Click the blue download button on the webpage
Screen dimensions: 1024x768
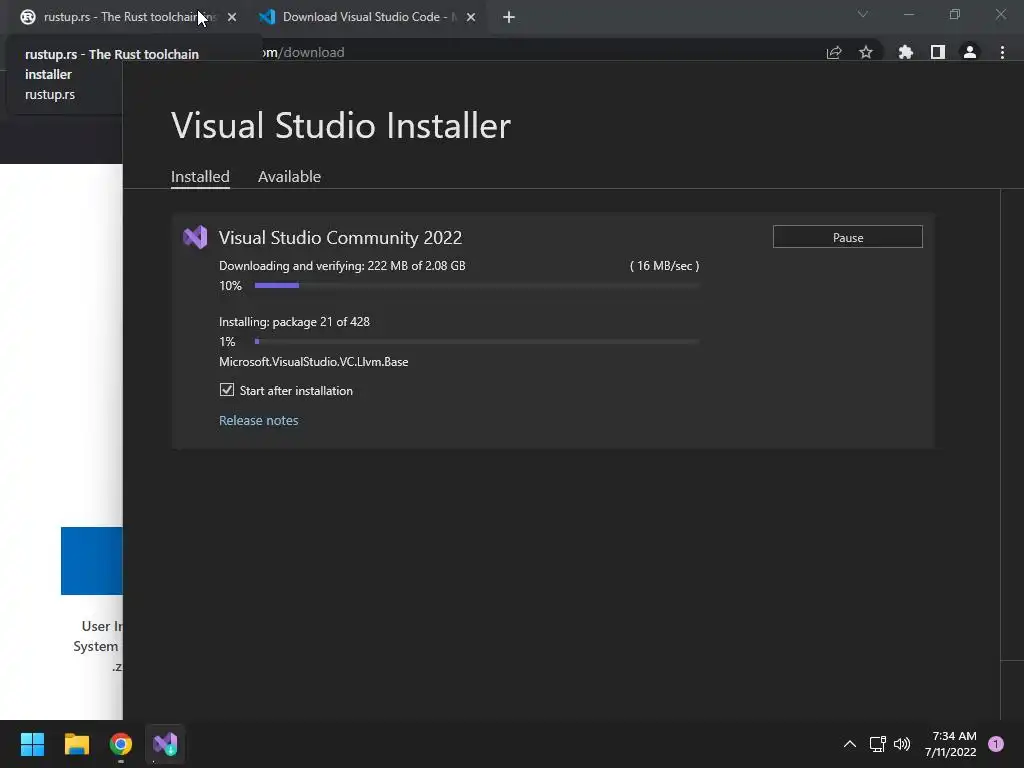(x=91, y=561)
